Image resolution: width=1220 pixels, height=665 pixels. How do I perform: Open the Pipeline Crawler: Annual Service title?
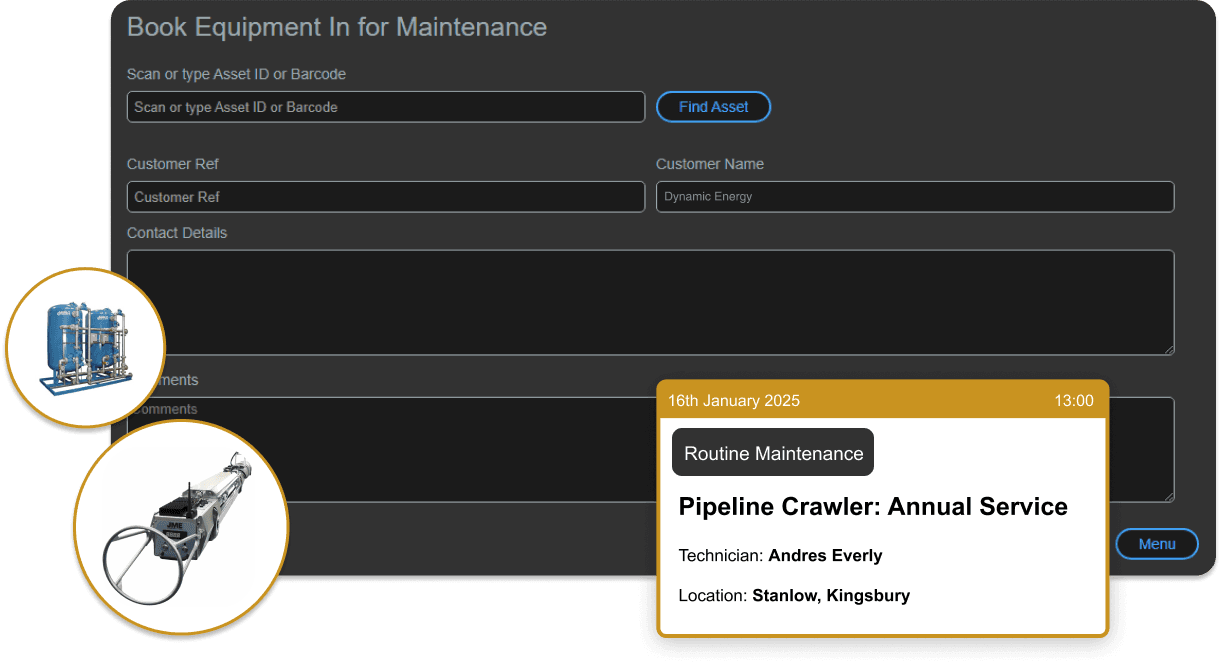pos(872,507)
